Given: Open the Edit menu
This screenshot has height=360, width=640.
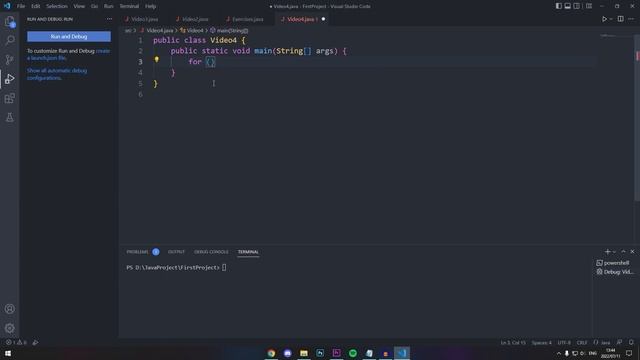Looking at the screenshot, I should (36, 6).
